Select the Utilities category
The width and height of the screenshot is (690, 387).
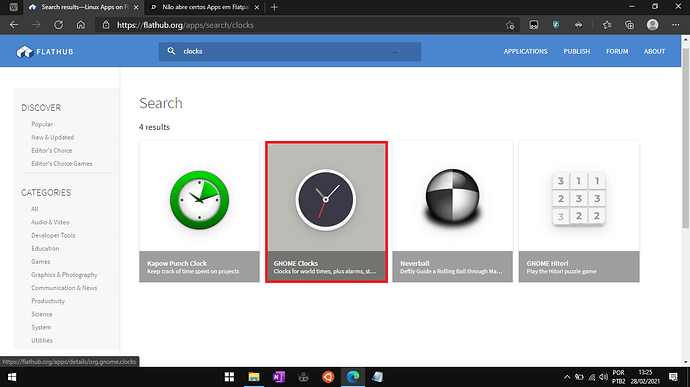click(x=42, y=341)
